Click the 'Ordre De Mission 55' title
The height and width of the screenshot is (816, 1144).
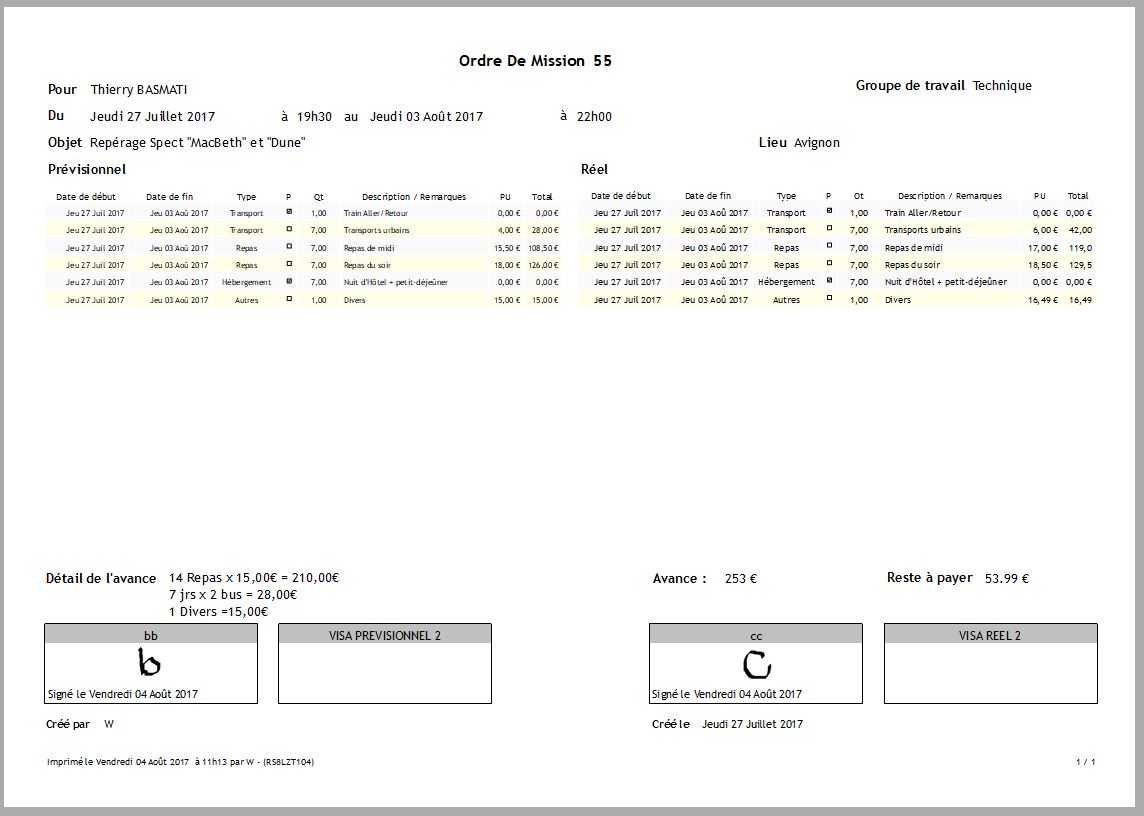coord(535,61)
